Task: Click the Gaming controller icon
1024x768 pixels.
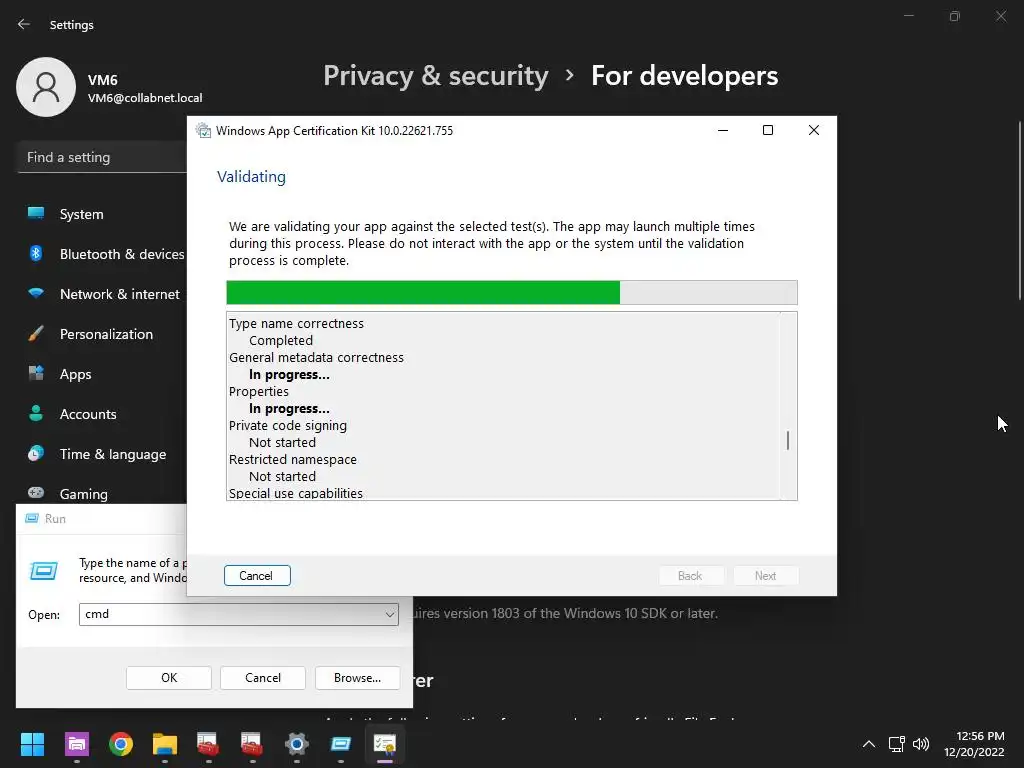Action: point(36,492)
